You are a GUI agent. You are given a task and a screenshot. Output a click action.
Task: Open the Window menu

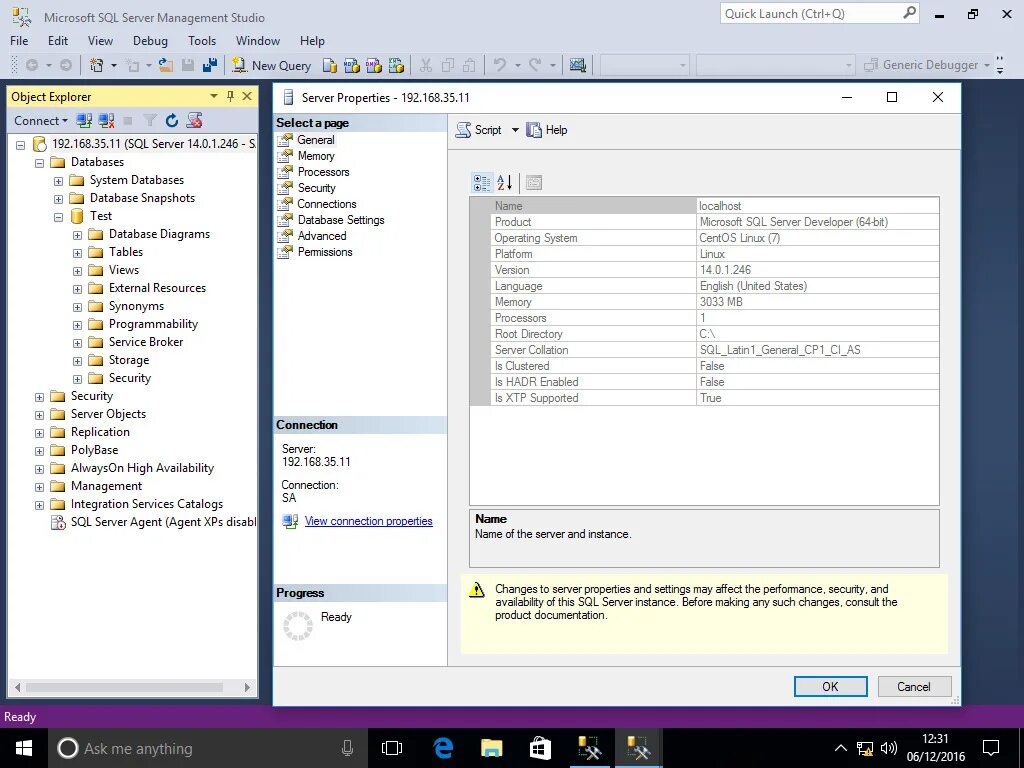pyautogui.click(x=258, y=40)
